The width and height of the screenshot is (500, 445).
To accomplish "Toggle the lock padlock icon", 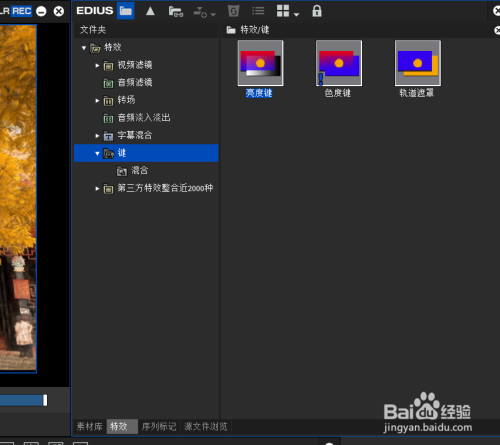I will coord(317,11).
